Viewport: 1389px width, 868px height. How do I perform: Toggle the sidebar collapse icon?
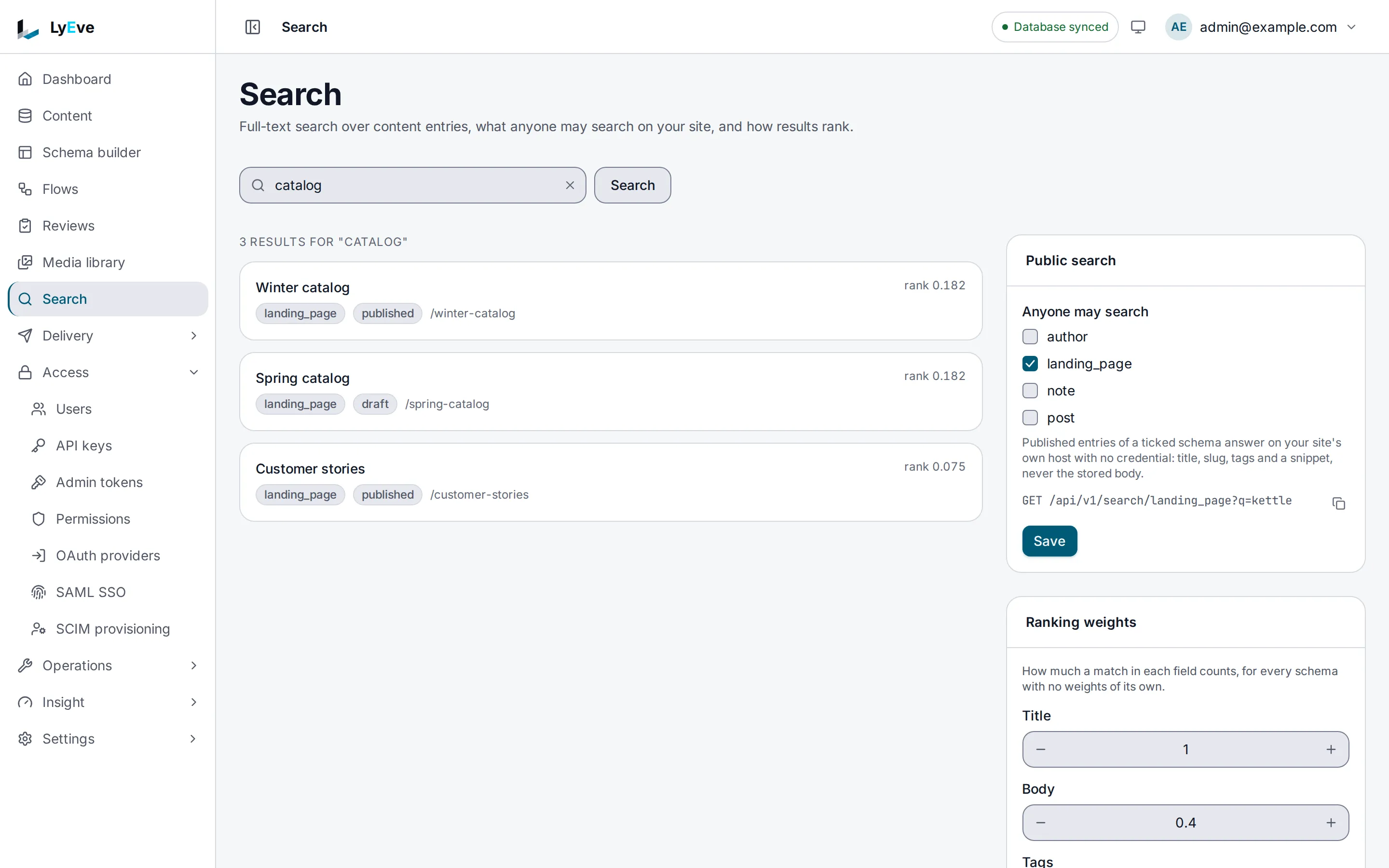click(253, 27)
